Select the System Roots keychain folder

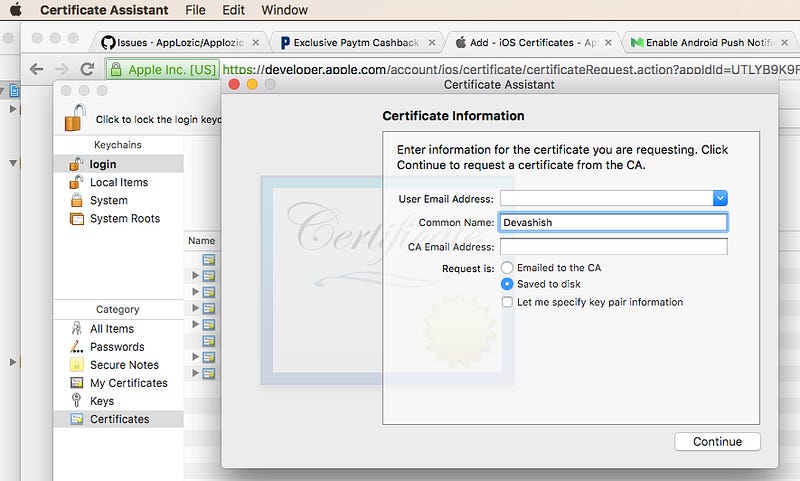pos(124,218)
